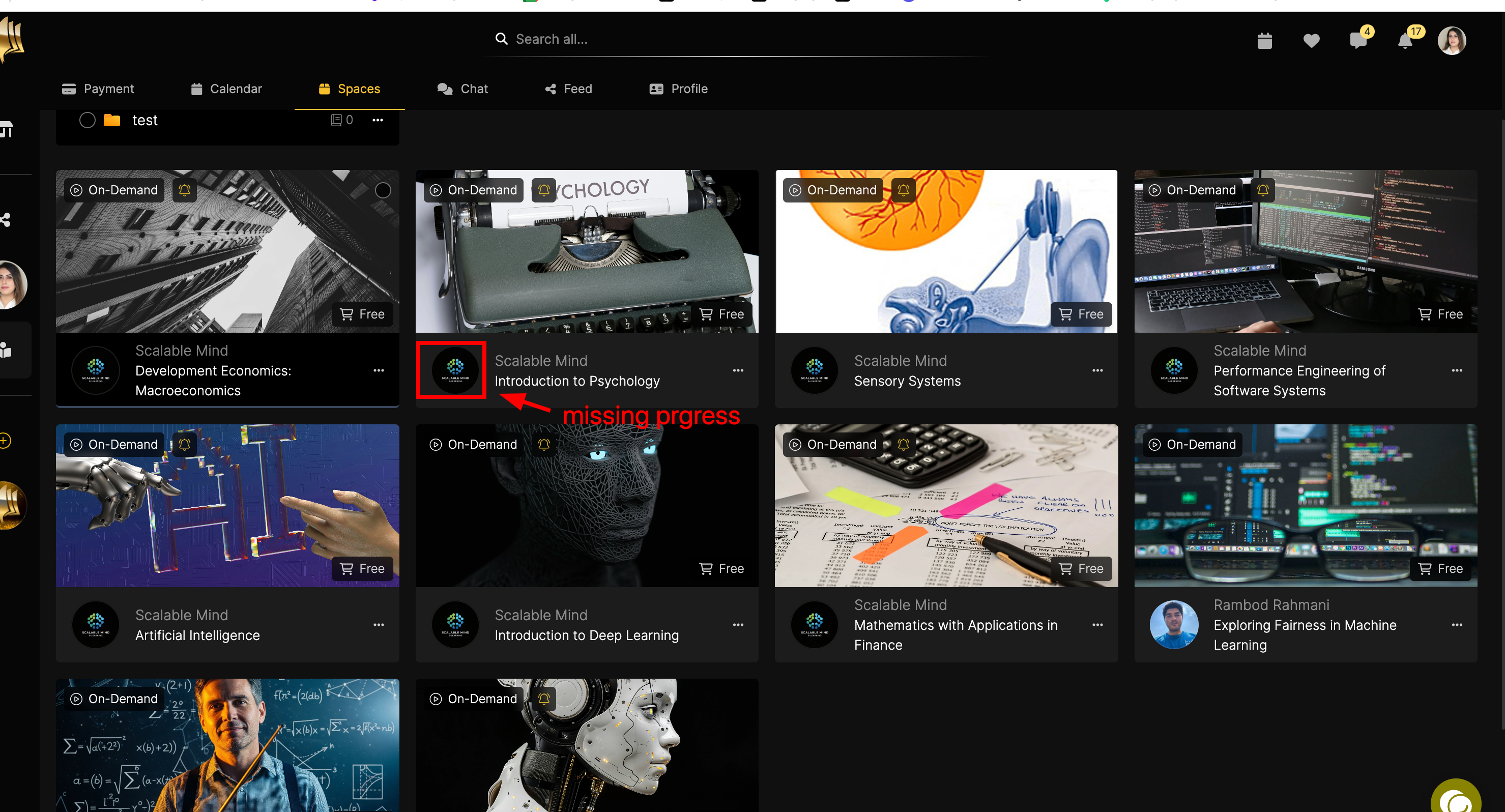Open Sensory Systems course thumbnail

coord(946,251)
